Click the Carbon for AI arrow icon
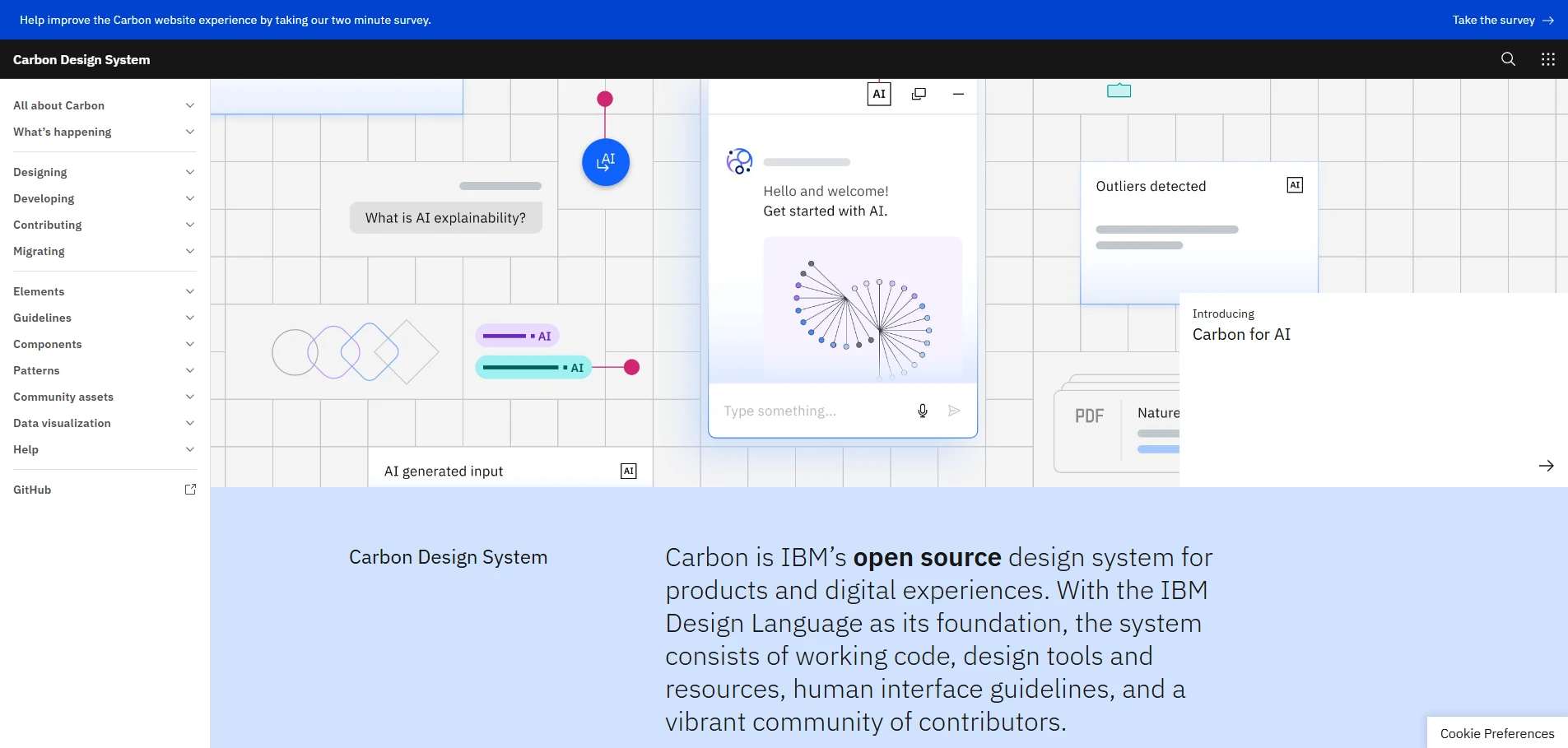Viewport: 1568px width, 748px height. [1547, 466]
